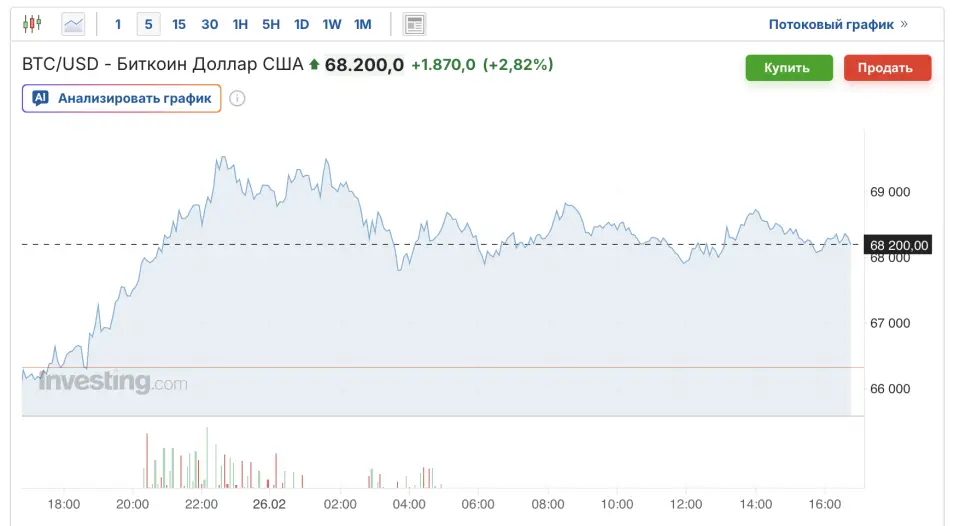Viewport: 960px width, 526px height.
Task: Select the 15 minute interval
Action: tap(179, 24)
